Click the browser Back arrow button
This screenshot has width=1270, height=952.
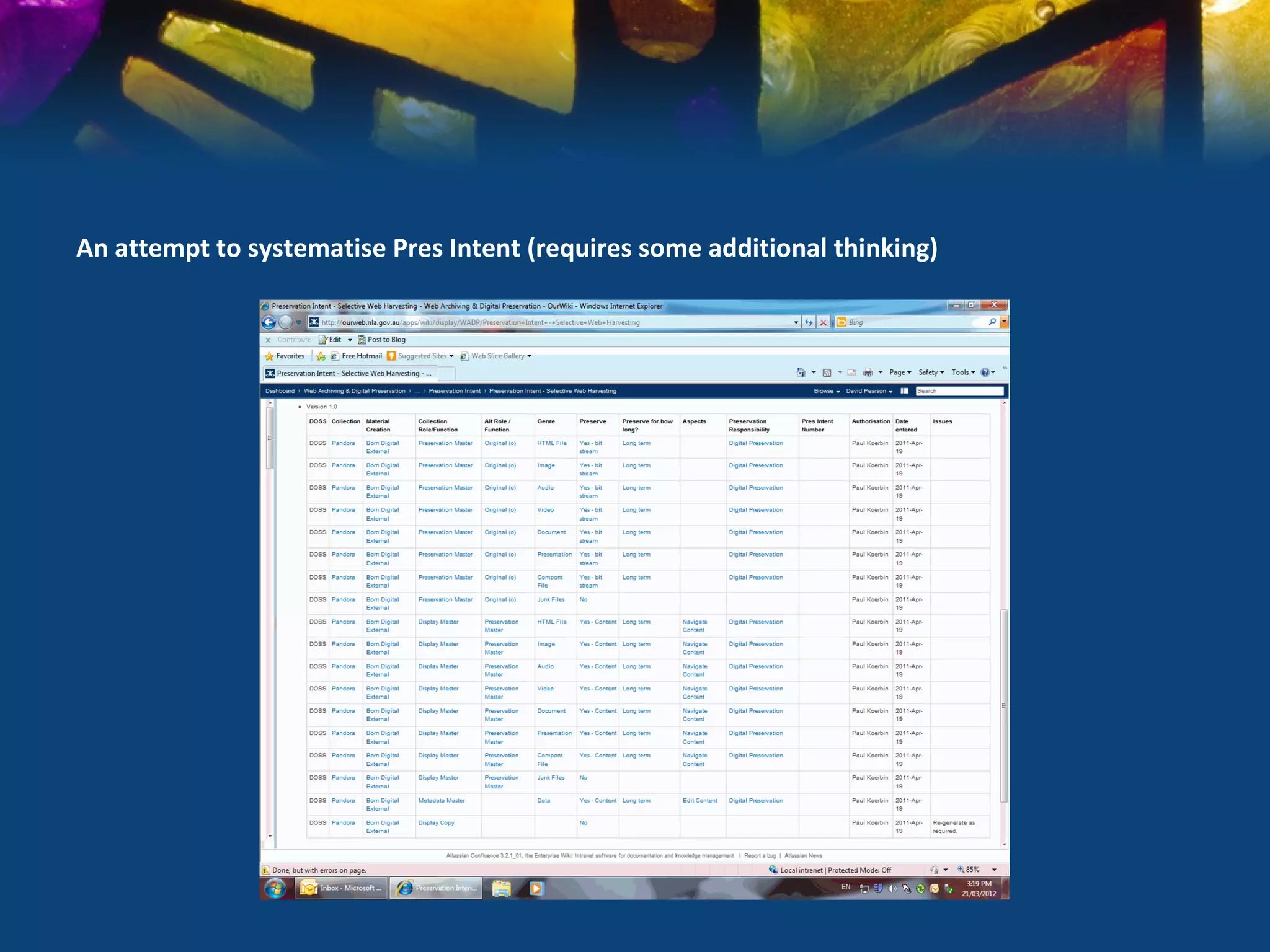269,322
